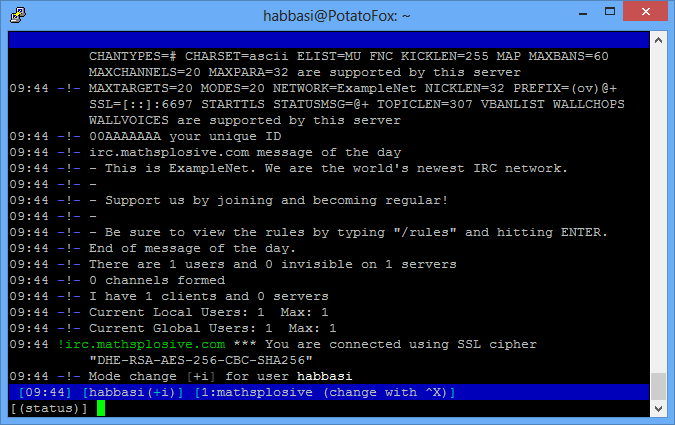Viewport: 675px width, 425px height.
Task: Click [1:mathsplosive (change with ^X)] entry
Action: tap(325, 392)
